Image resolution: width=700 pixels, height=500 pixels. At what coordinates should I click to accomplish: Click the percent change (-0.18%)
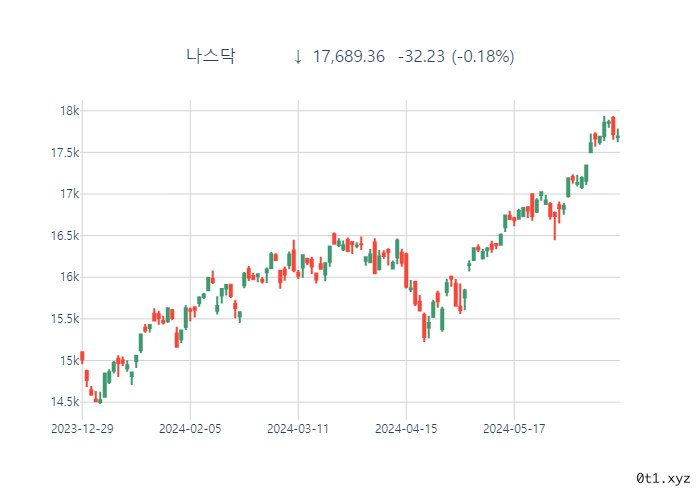483,57
